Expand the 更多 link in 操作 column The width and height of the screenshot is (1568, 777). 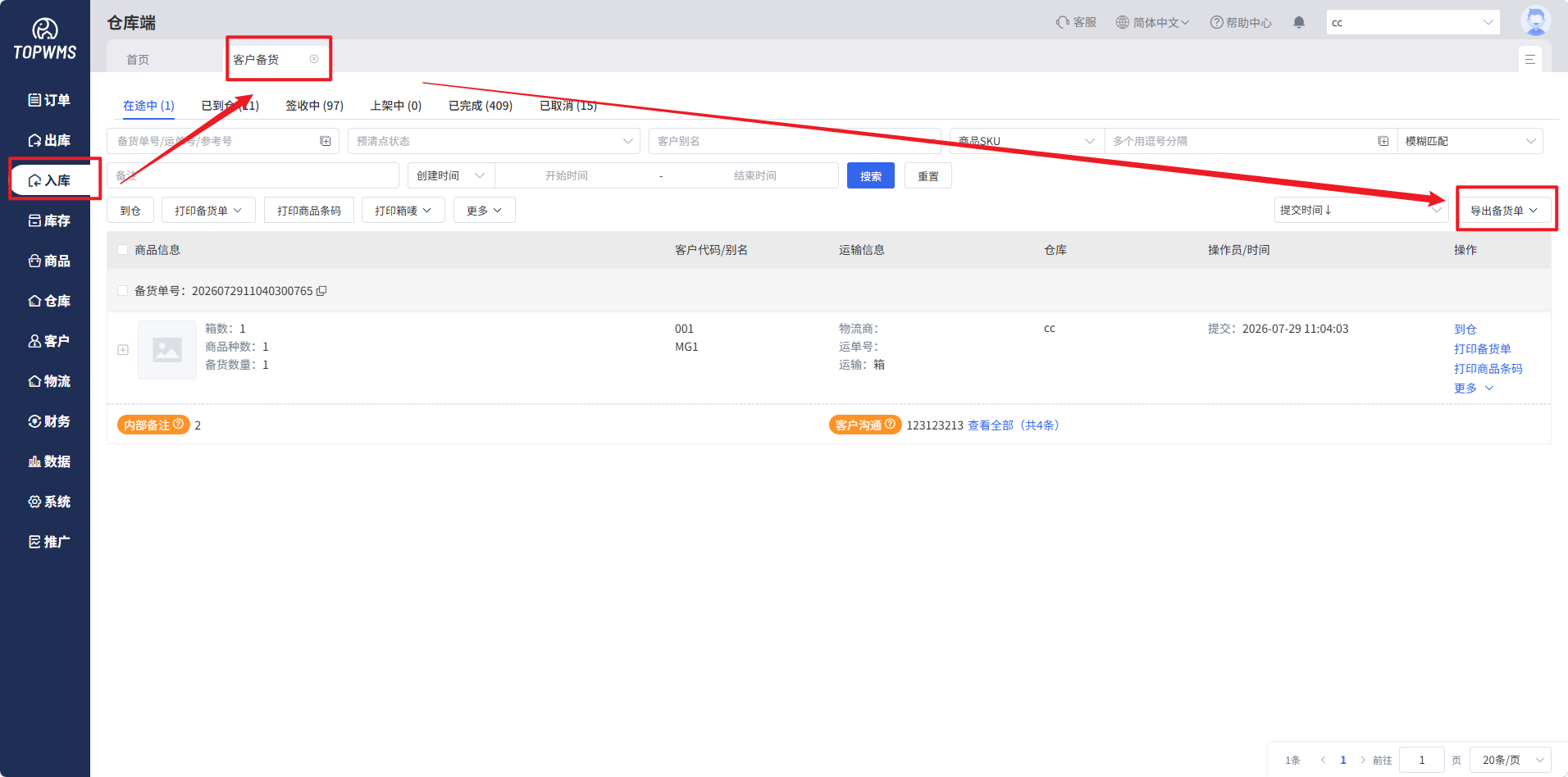[x=1474, y=388]
